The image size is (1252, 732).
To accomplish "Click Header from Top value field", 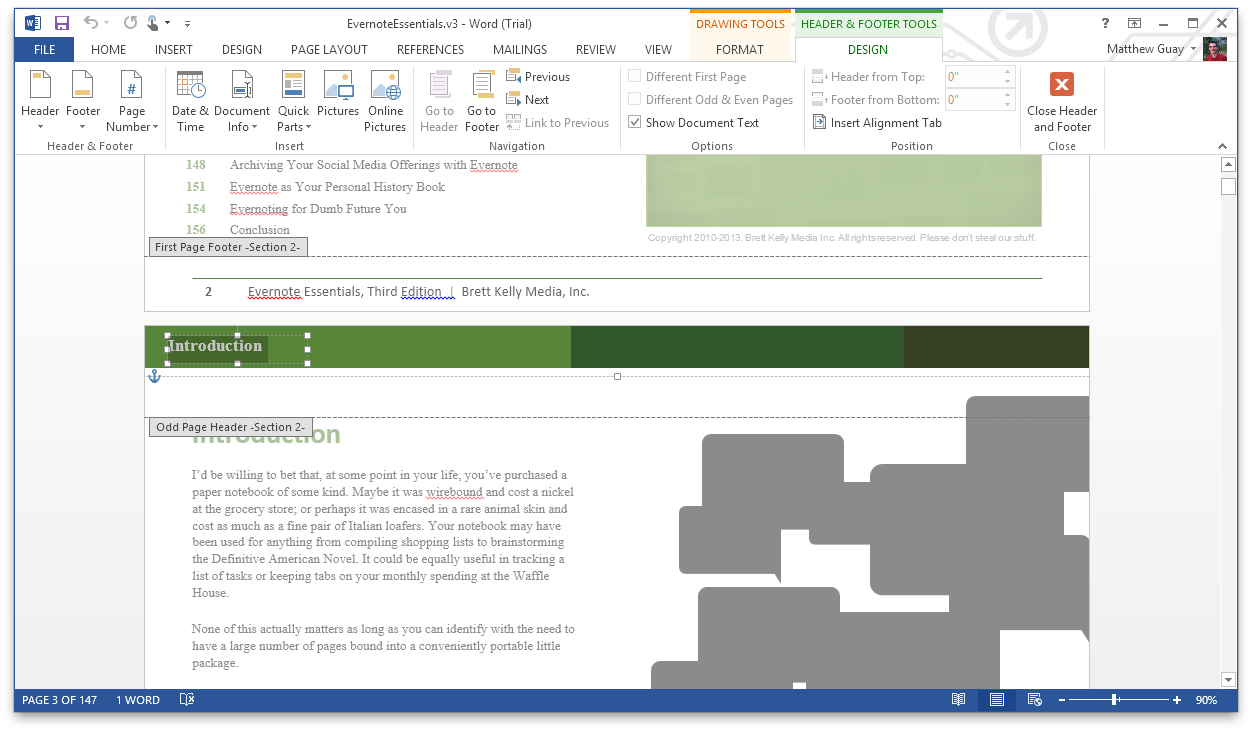I will [972, 77].
